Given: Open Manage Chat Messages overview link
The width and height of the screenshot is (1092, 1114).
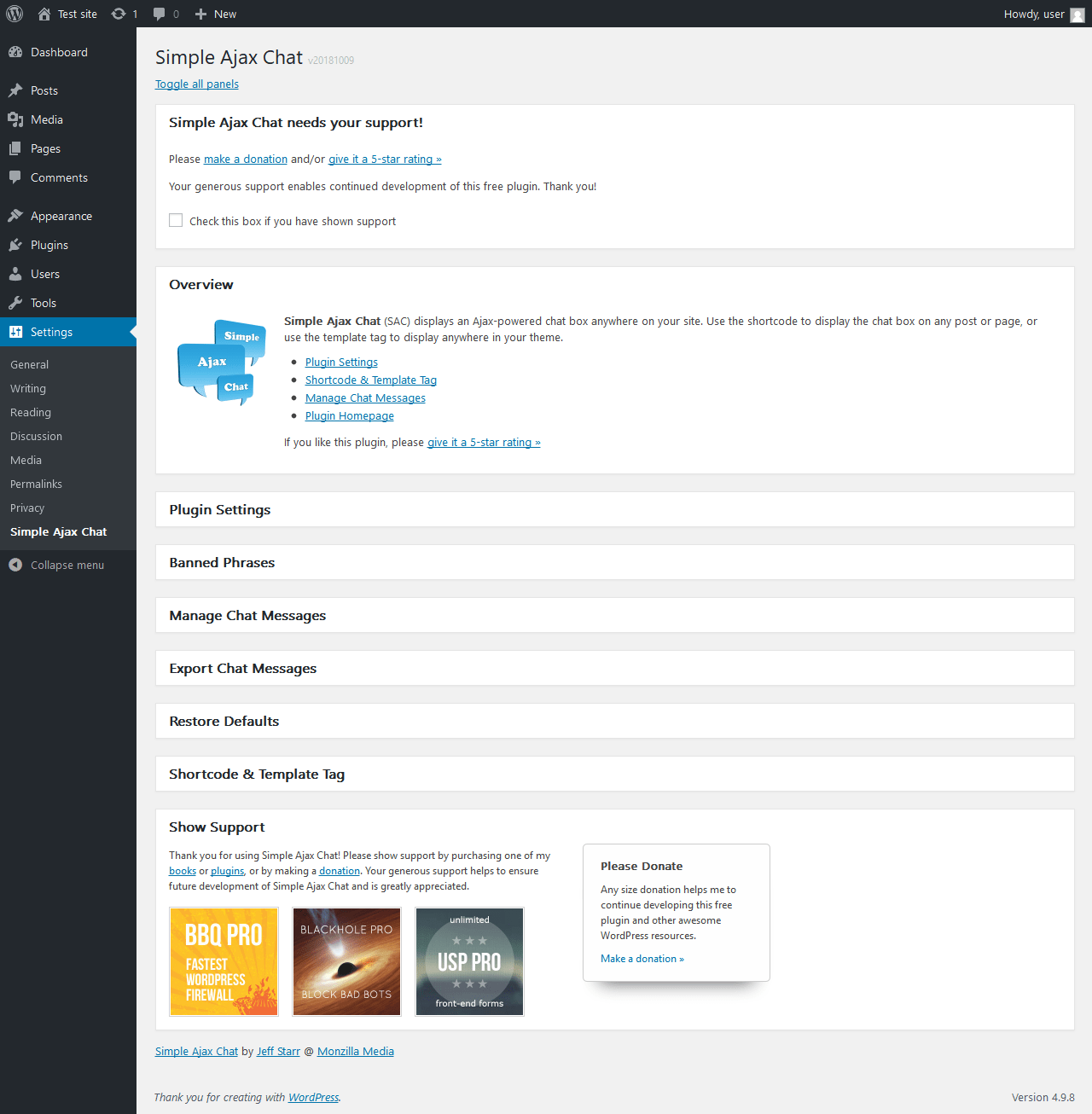Looking at the screenshot, I should [x=365, y=397].
